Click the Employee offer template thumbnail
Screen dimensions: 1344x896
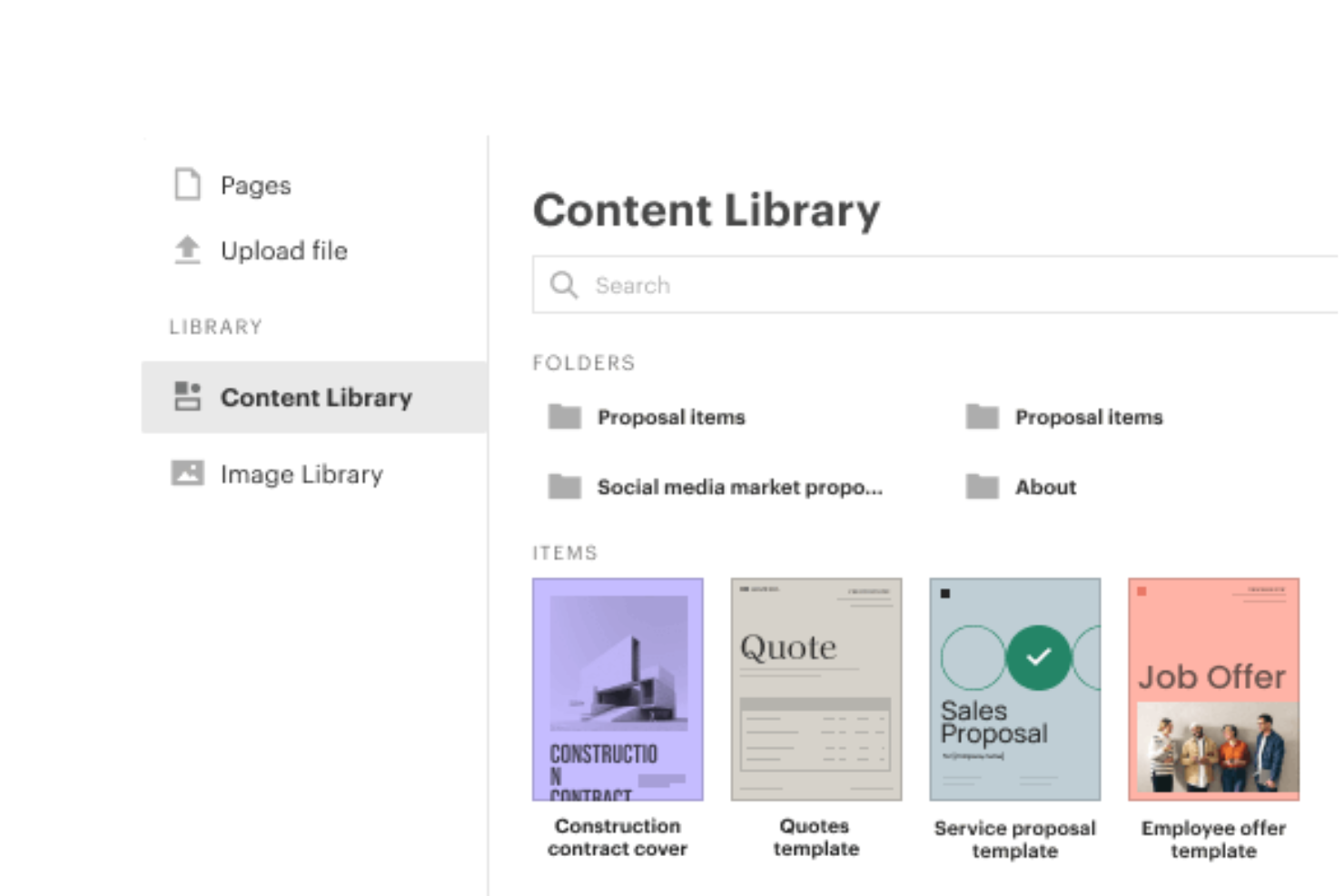tap(1213, 688)
